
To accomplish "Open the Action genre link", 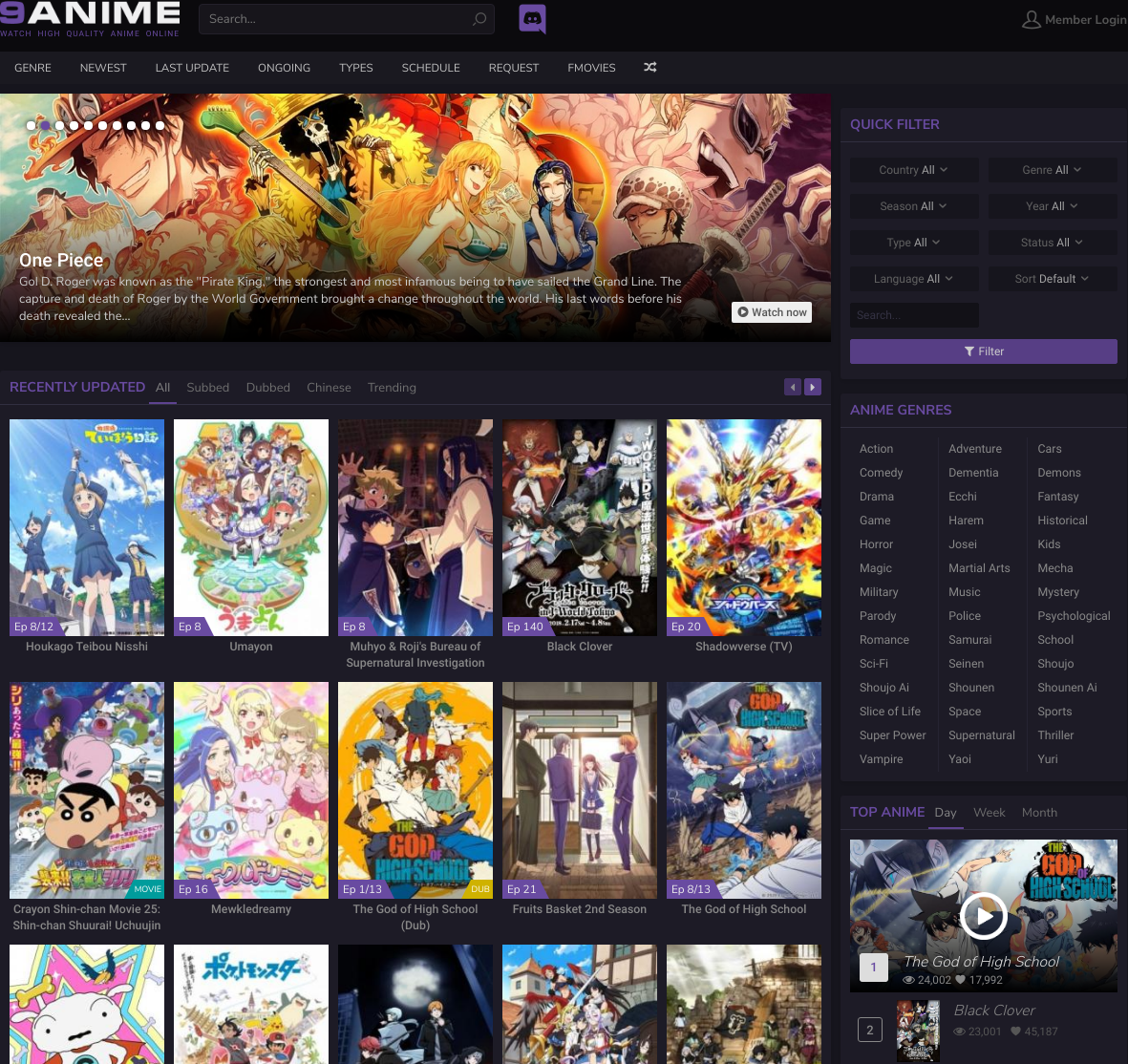I will coord(876,448).
